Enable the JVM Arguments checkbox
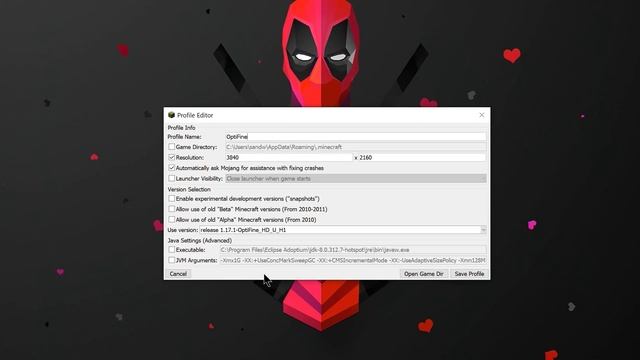Viewport: 640px width, 360px height. [x=171, y=260]
